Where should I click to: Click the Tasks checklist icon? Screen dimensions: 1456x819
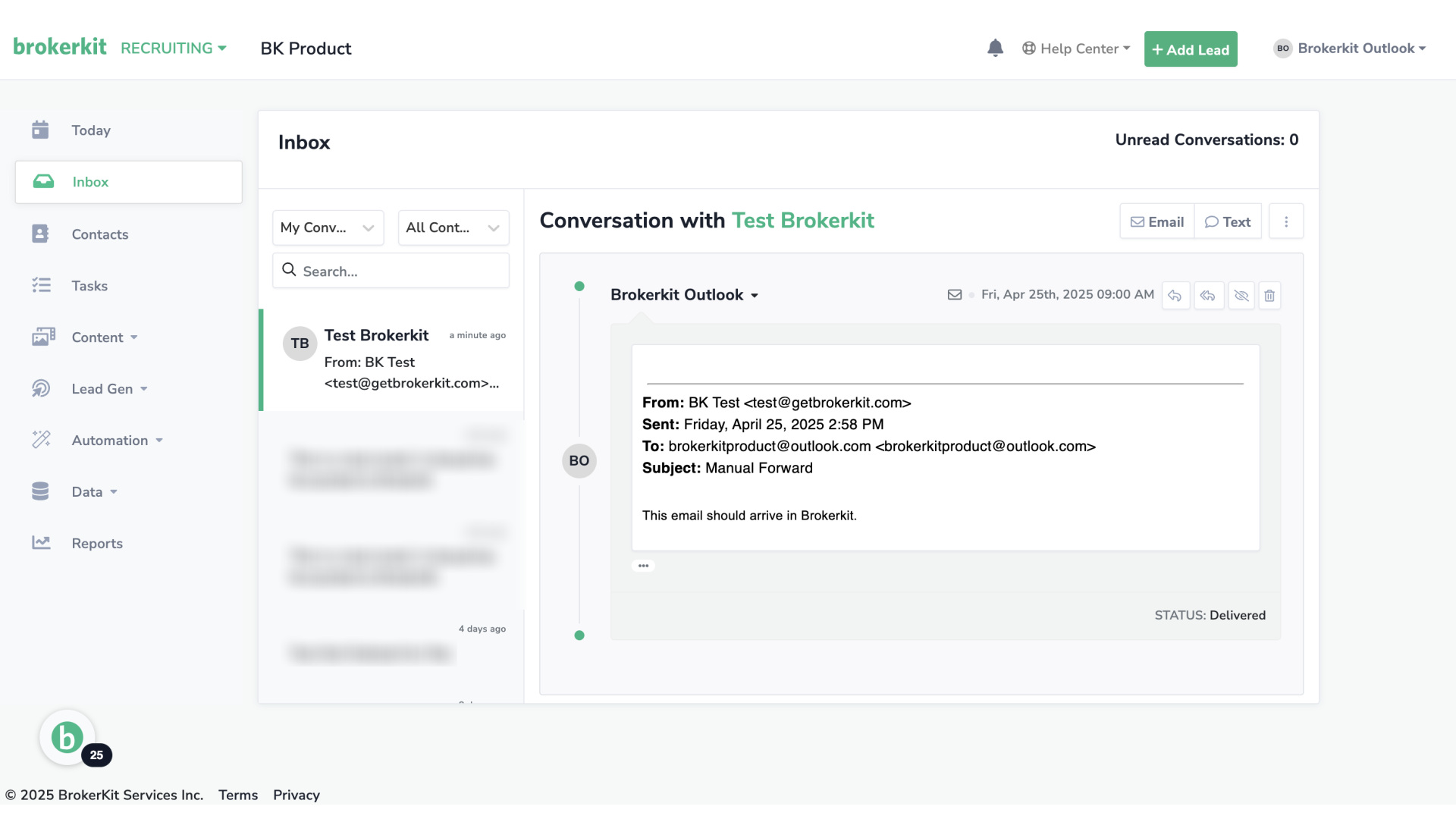pyautogui.click(x=41, y=285)
